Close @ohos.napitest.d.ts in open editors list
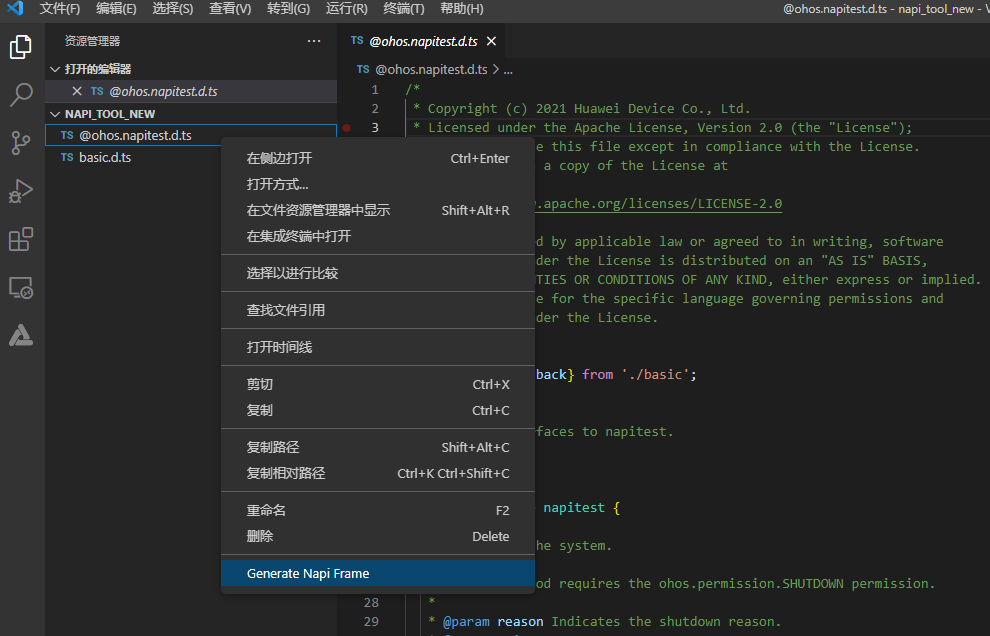 coord(77,91)
